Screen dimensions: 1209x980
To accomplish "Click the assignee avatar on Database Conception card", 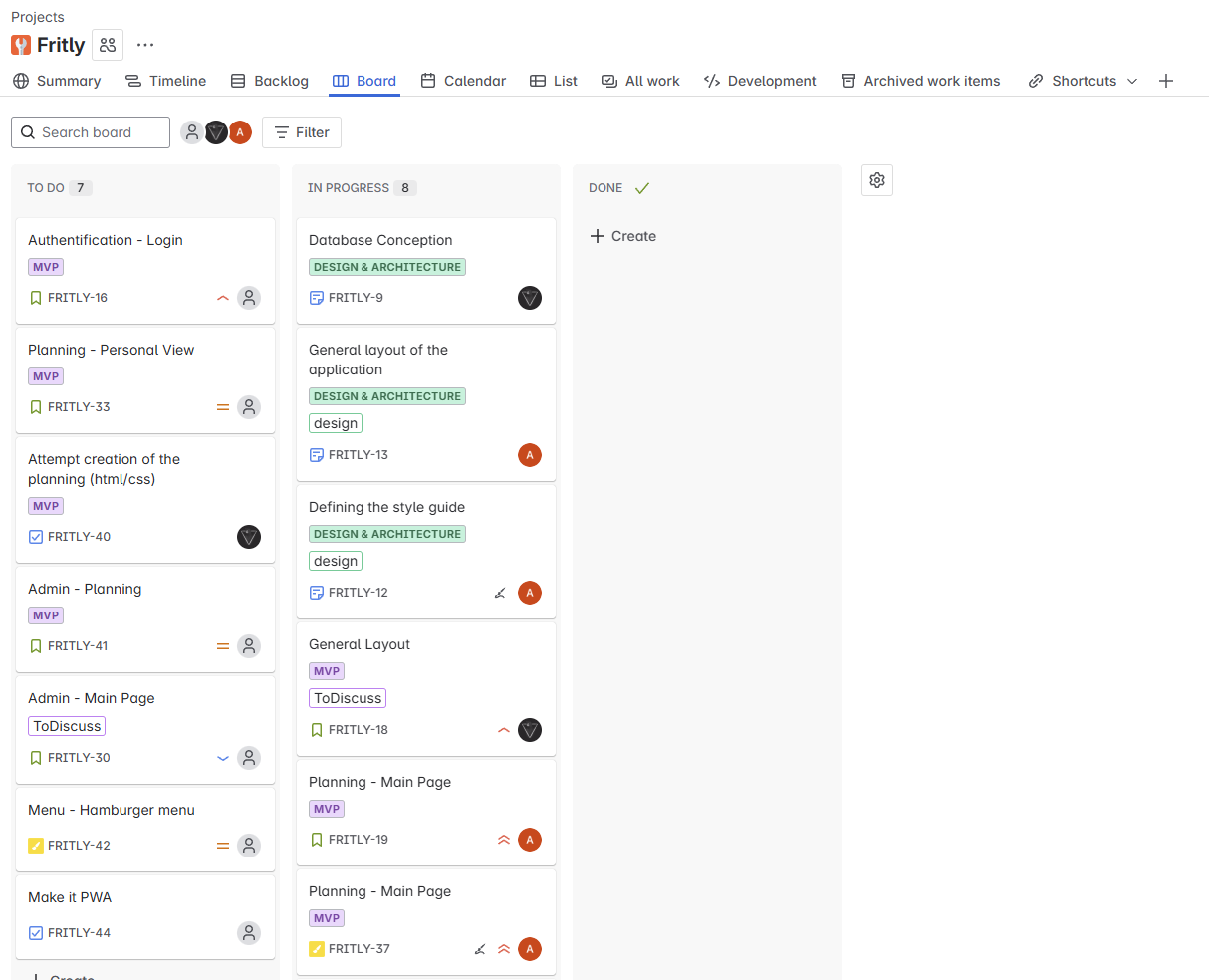I will (529, 297).
